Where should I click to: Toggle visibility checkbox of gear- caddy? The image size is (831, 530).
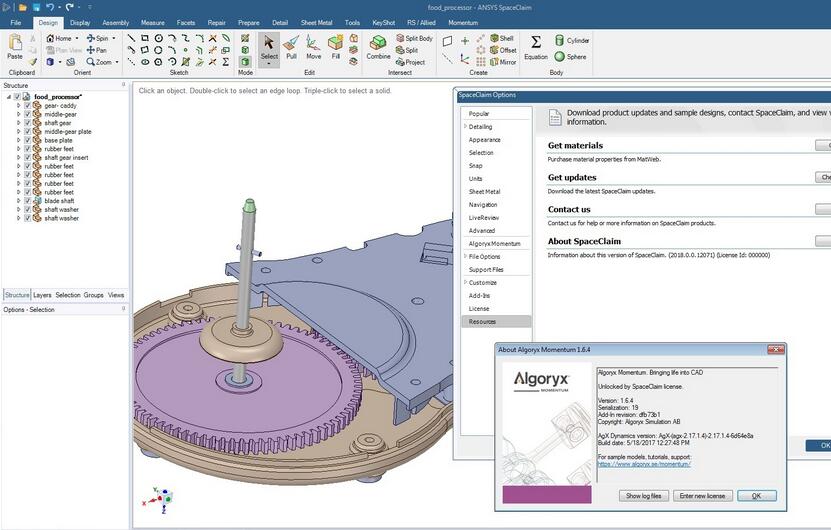(28, 105)
